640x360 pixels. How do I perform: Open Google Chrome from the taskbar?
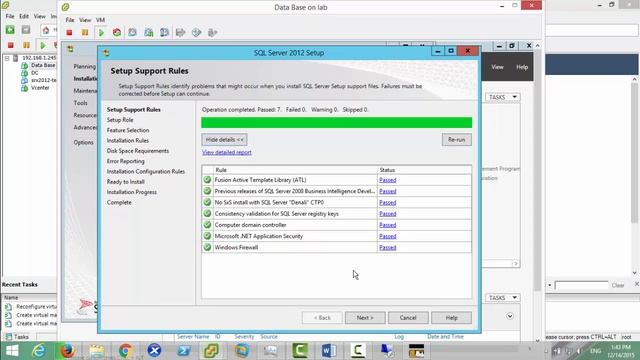click(x=125, y=351)
